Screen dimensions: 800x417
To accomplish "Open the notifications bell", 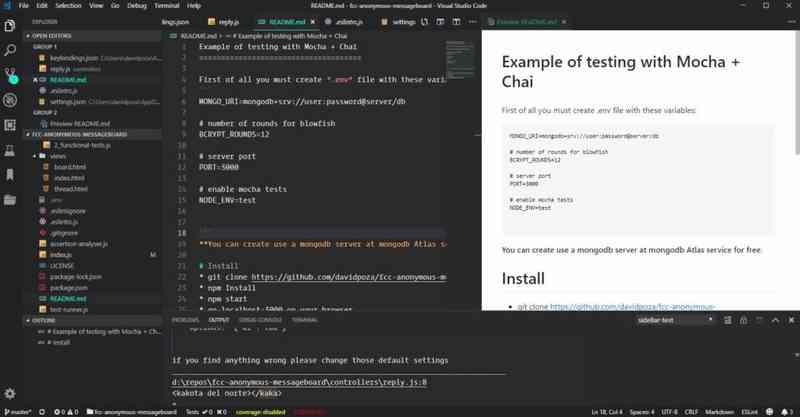I will pyautogui.click(x=786, y=412).
